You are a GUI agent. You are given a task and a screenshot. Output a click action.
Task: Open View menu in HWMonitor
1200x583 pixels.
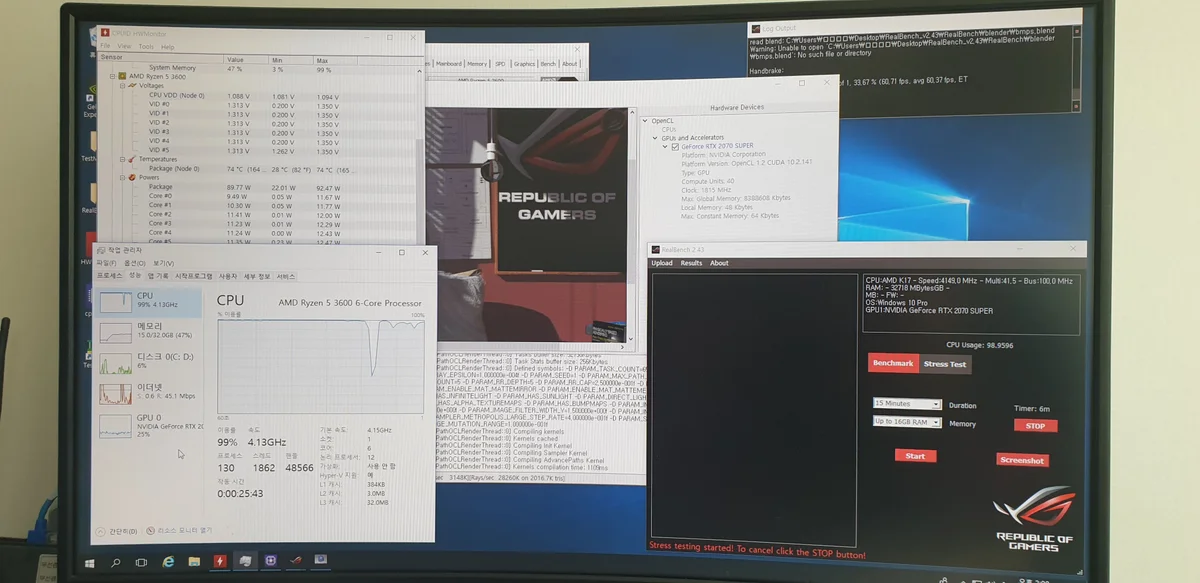(124, 46)
